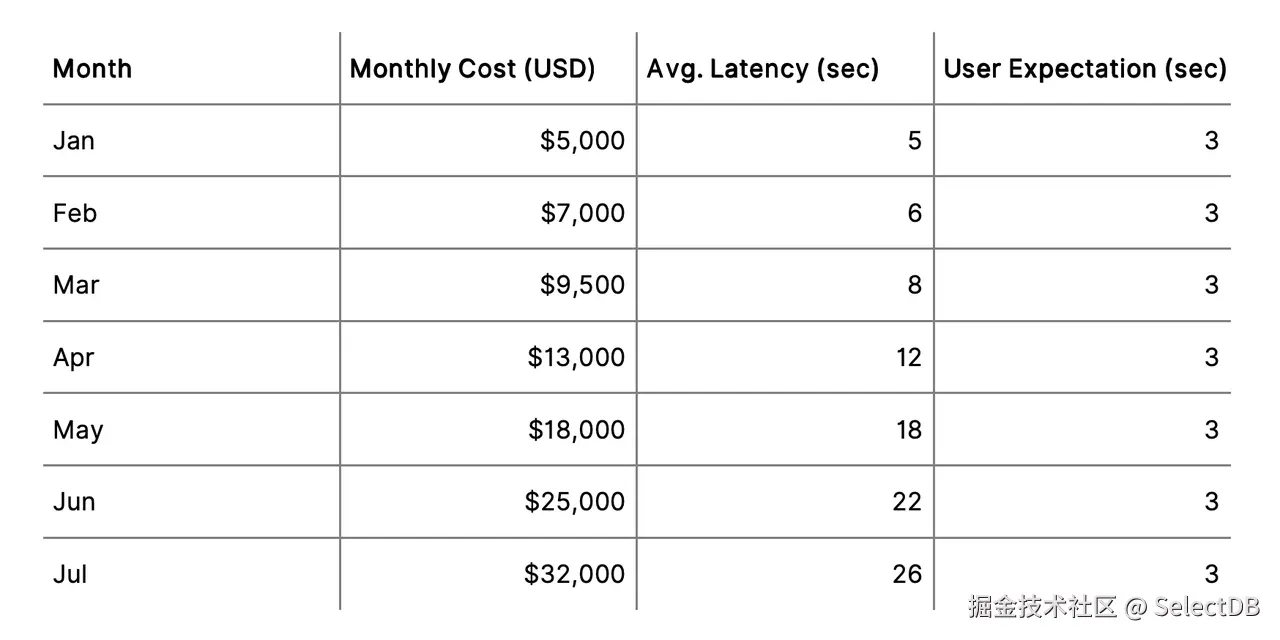Click the Feb row label
This screenshot has width=1280, height=640.
pos(75,213)
